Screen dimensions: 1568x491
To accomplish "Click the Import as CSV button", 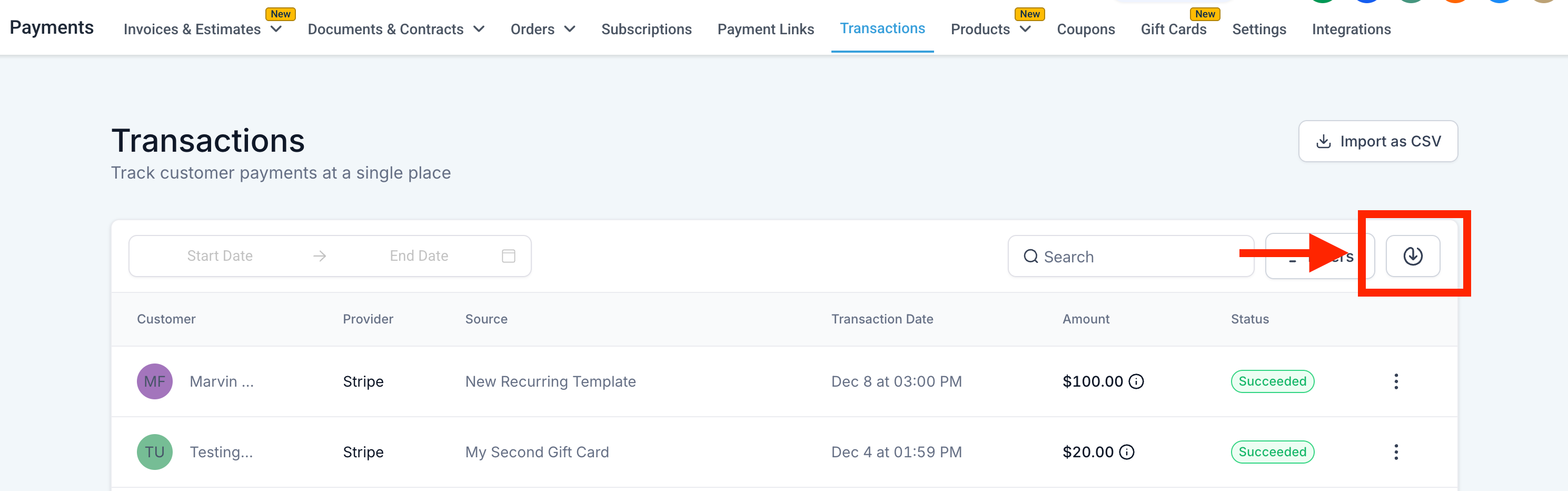I will pyautogui.click(x=1377, y=141).
